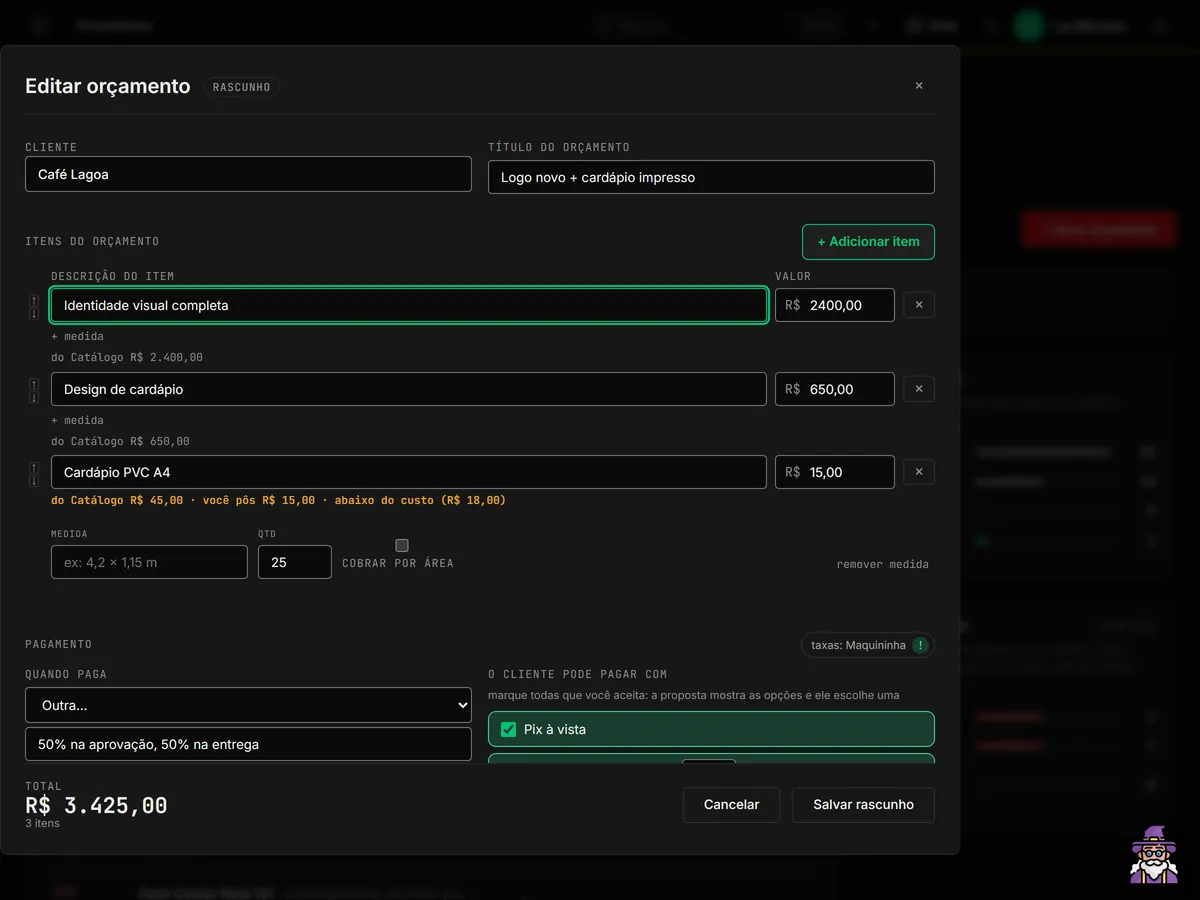Viewport: 1200px width, 900px height.
Task: Cancel editing the budget
Action: tap(731, 805)
